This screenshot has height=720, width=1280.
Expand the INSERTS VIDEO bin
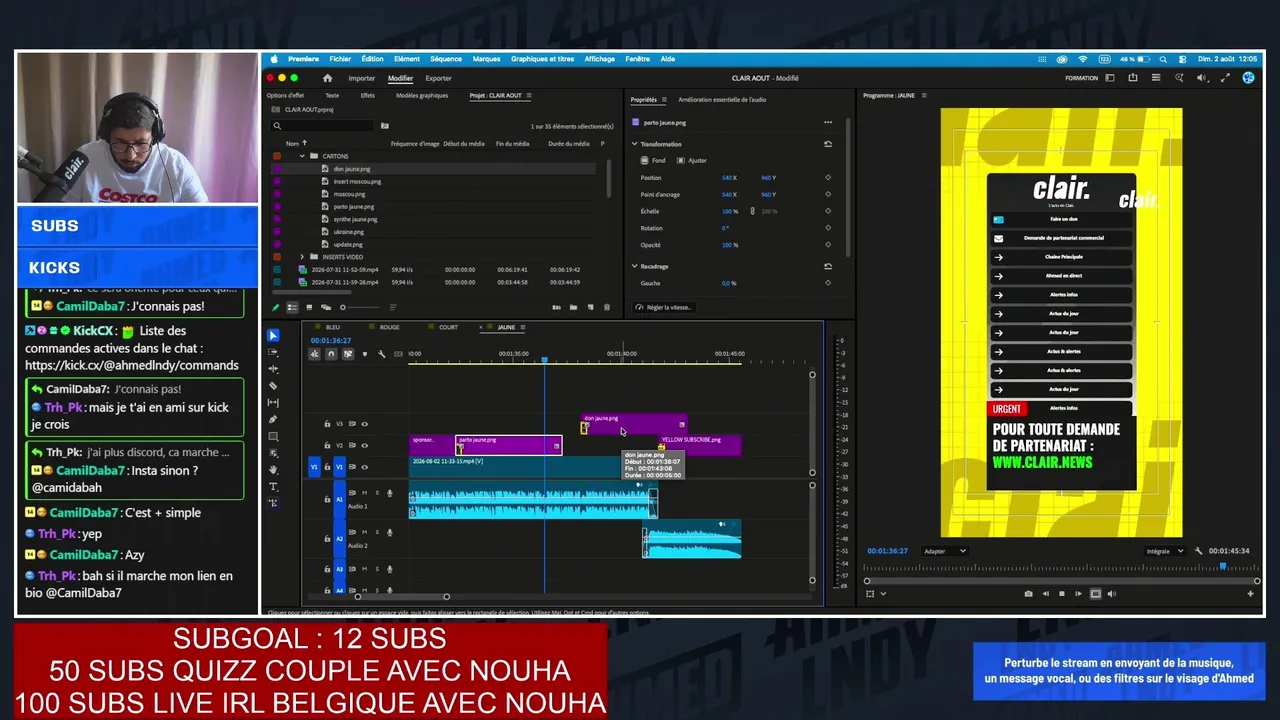[x=302, y=257]
